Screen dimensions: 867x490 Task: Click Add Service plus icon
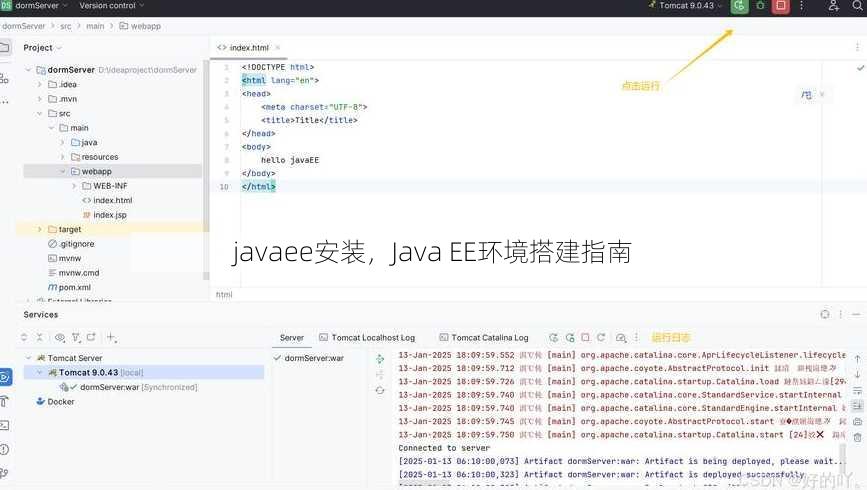(x=111, y=337)
